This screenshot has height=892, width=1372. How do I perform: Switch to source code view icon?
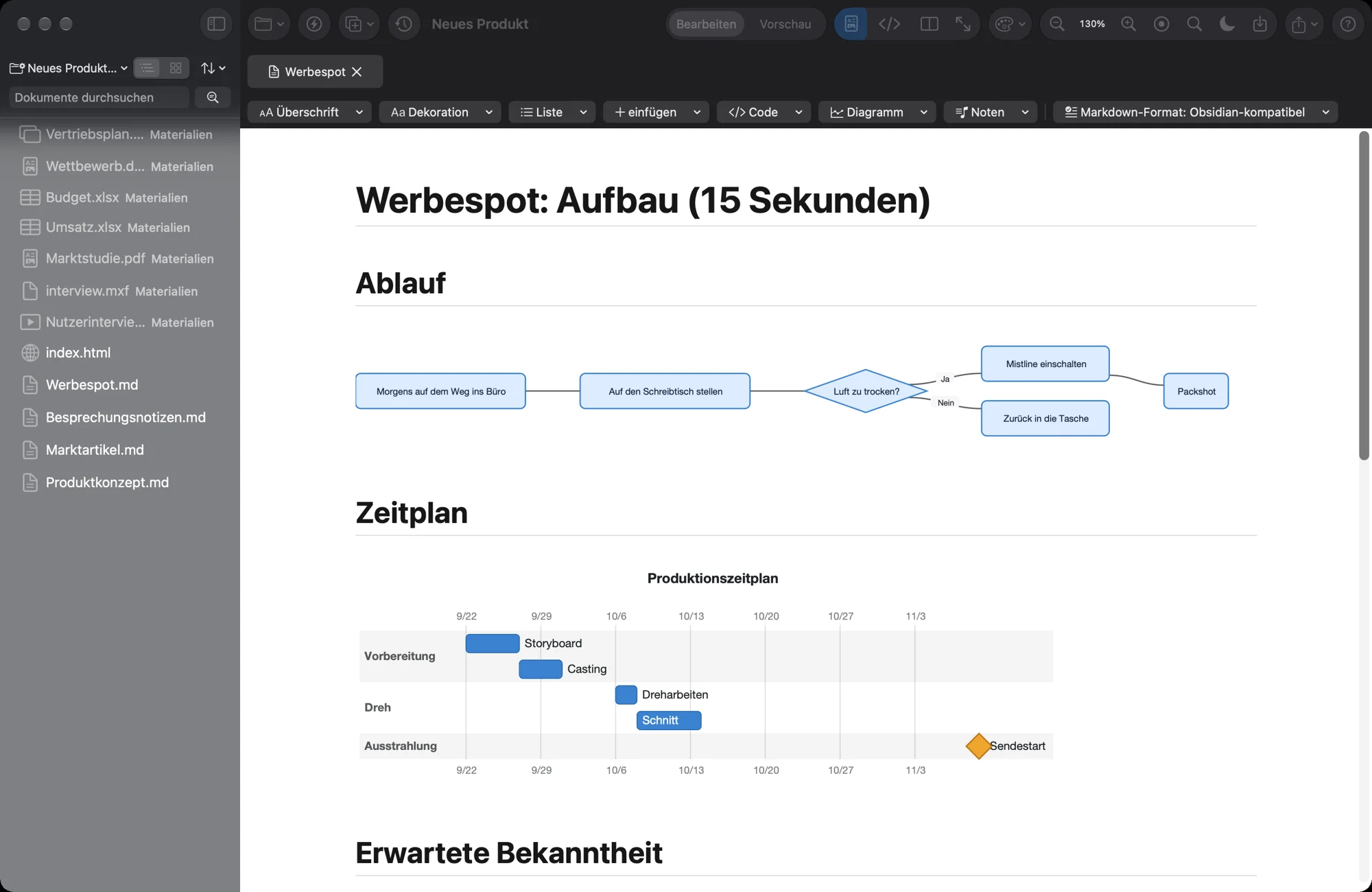[x=890, y=24]
